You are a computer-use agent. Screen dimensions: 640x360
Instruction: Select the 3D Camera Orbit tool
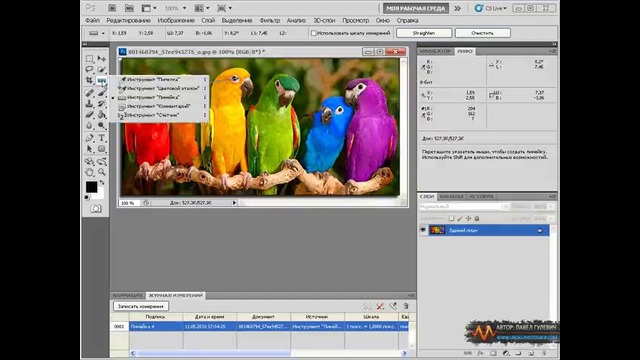[102, 161]
